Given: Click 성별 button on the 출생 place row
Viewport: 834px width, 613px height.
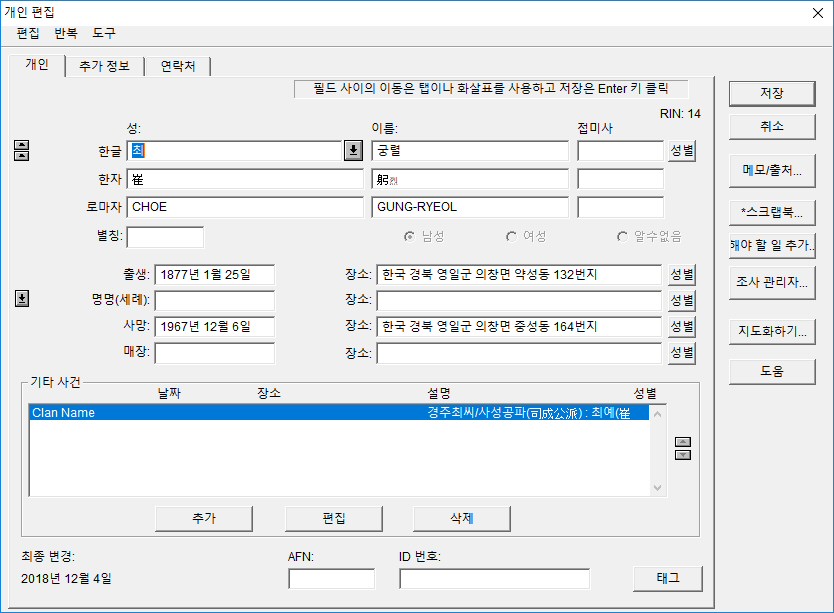Looking at the screenshot, I should tap(682, 275).
